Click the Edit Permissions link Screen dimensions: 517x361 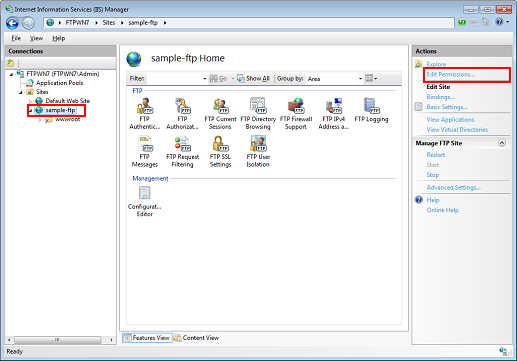(x=451, y=74)
